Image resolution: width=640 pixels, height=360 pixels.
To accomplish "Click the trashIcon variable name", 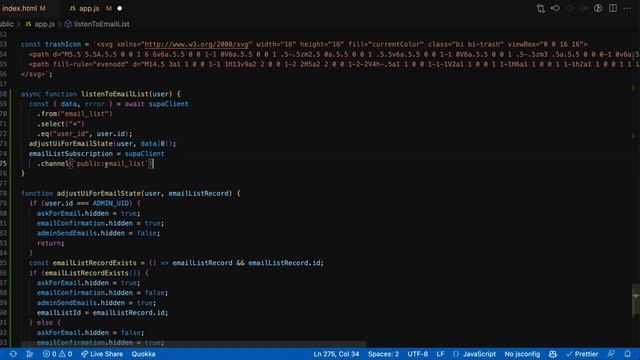I will (63, 44).
